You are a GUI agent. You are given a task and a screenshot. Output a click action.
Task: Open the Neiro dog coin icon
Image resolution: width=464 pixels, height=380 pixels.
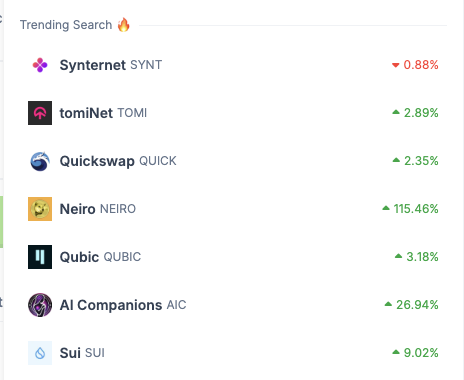coord(40,209)
